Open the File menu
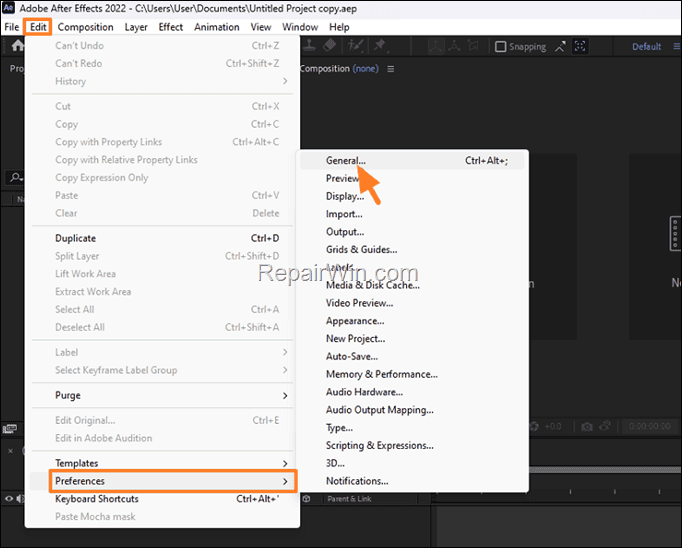The height and width of the screenshot is (548, 682). 12,27
